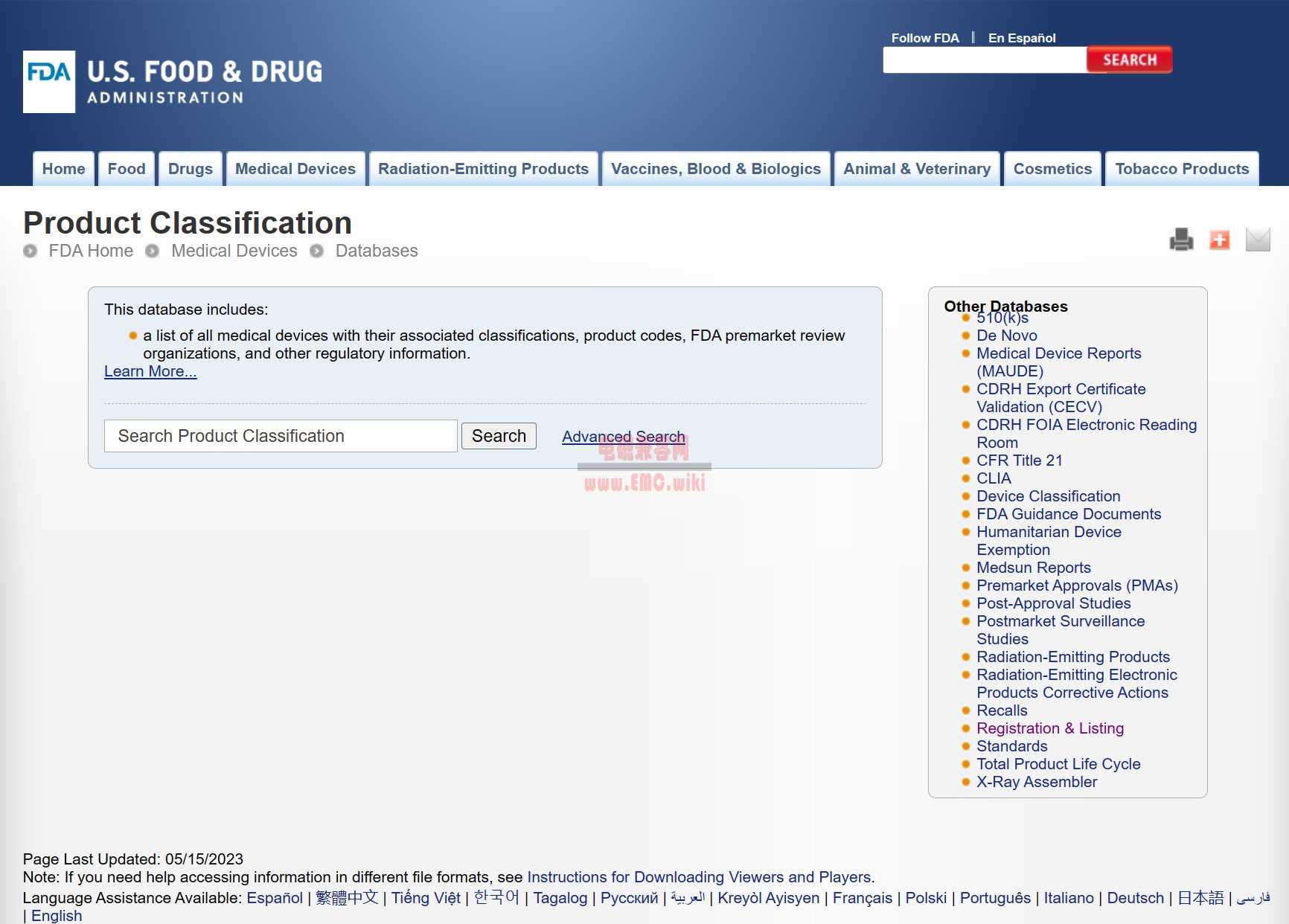Open the Drugs navigation tab
Image resolution: width=1289 pixels, height=924 pixels.
click(191, 169)
